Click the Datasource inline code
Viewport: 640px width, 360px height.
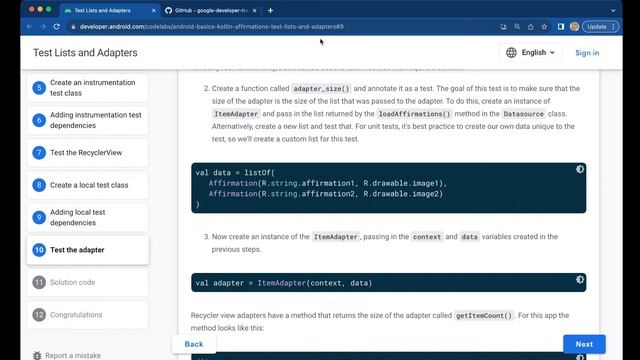[x=523, y=114]
